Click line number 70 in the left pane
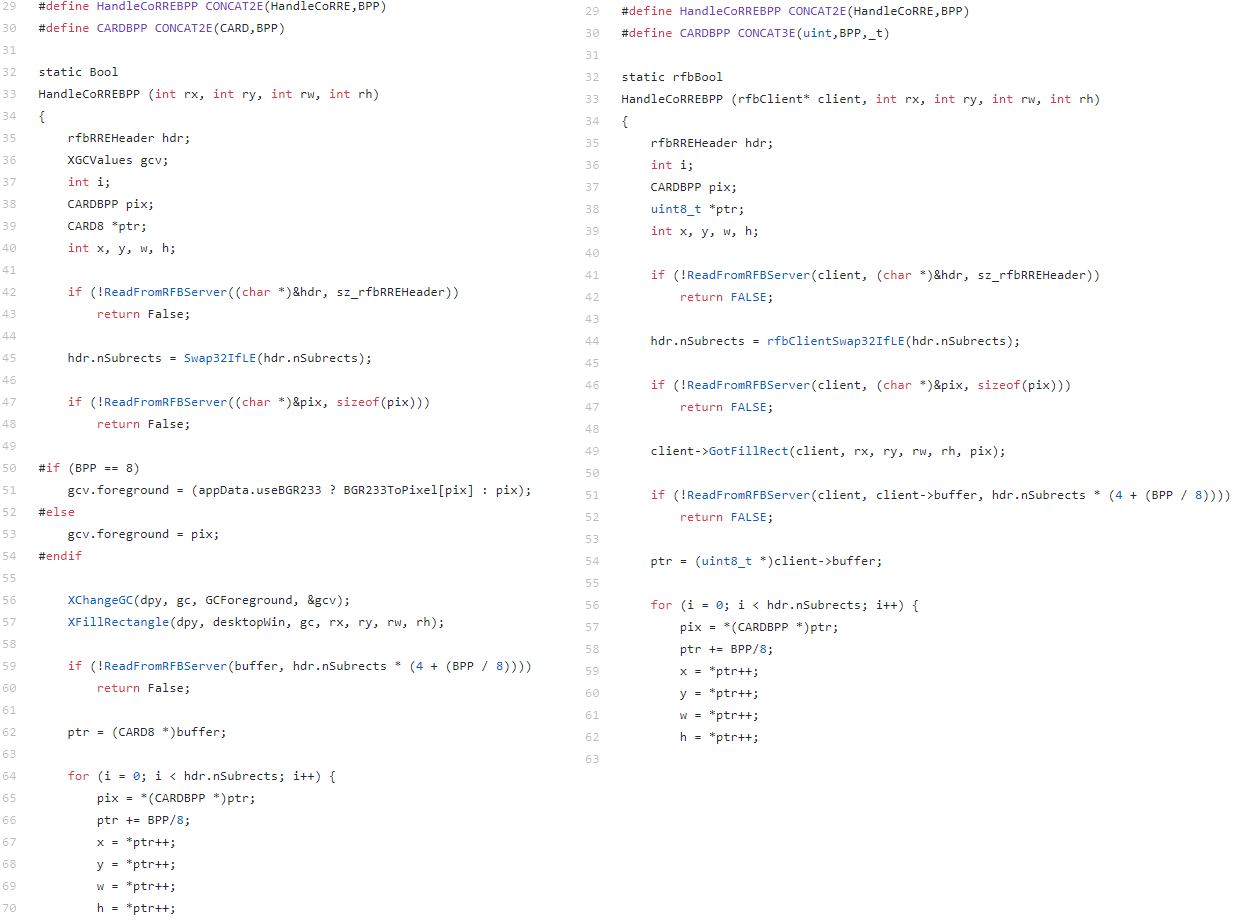 10,908
